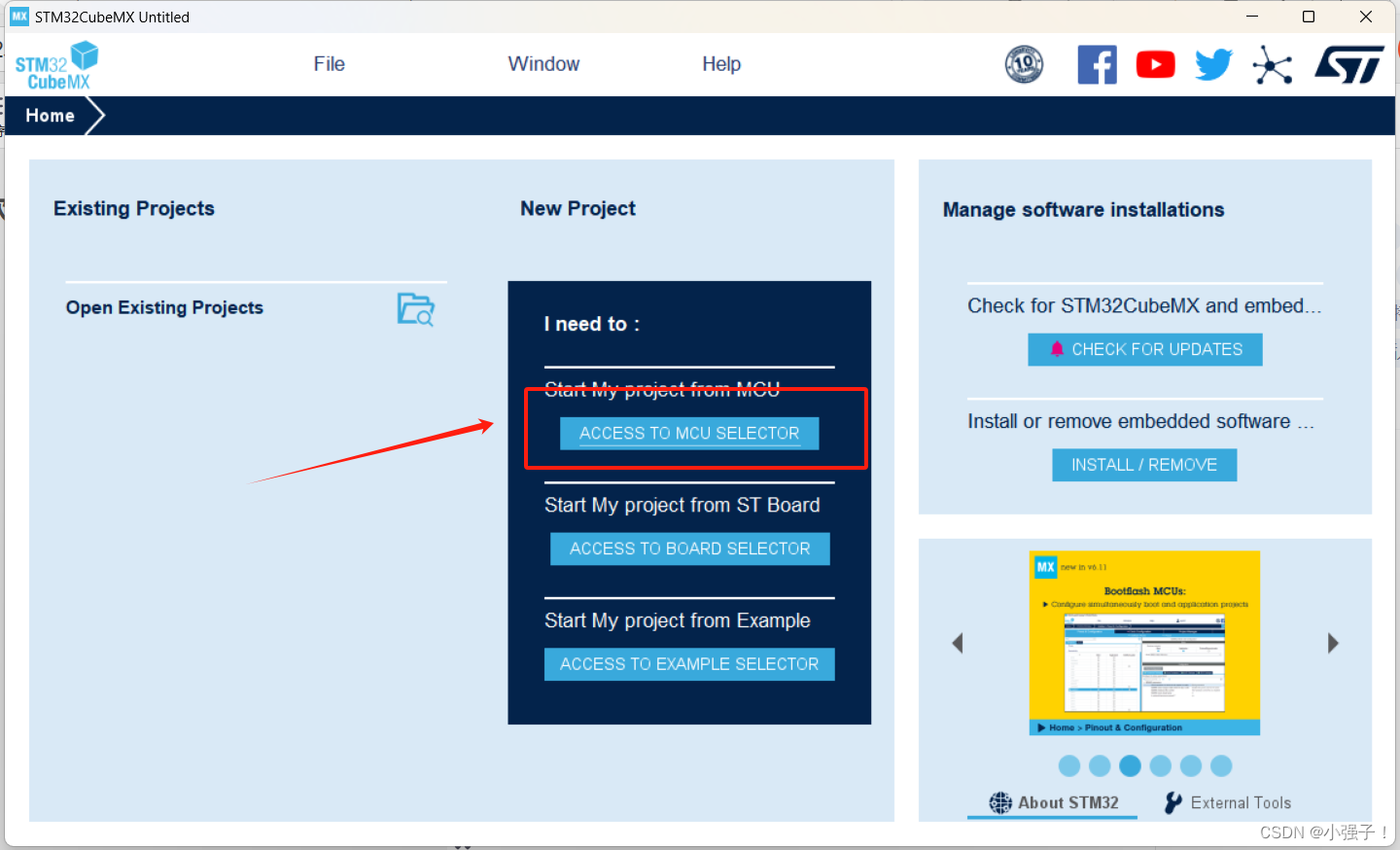The image size is (1400, 850).
Task: Click the New Project heading
Action: tap(577, 208)
